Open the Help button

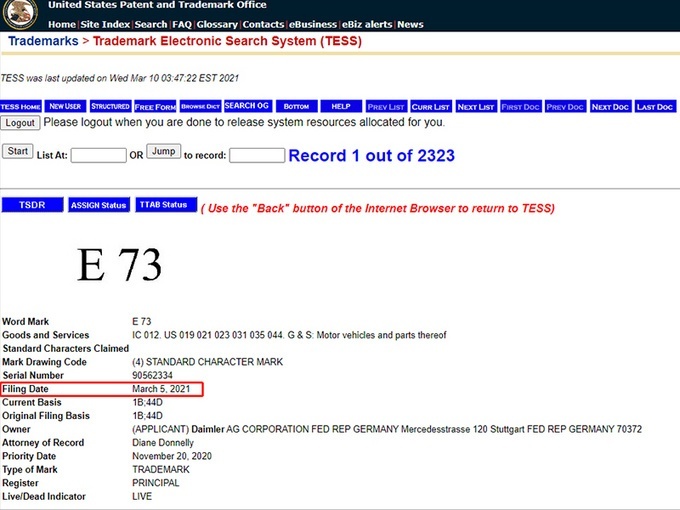point(341,107)
